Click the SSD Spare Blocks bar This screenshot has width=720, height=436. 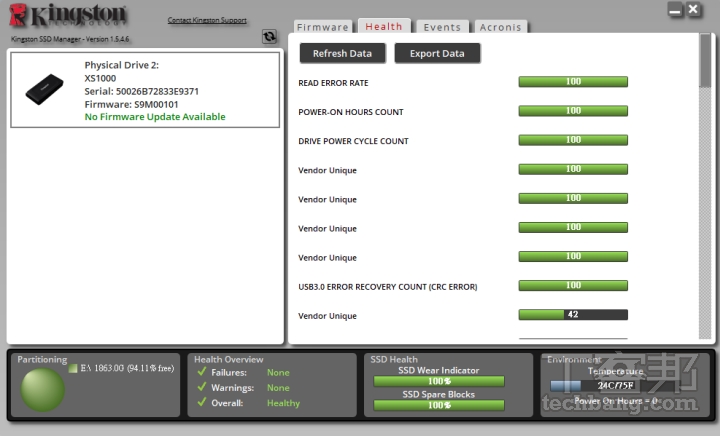click(439, 405)
